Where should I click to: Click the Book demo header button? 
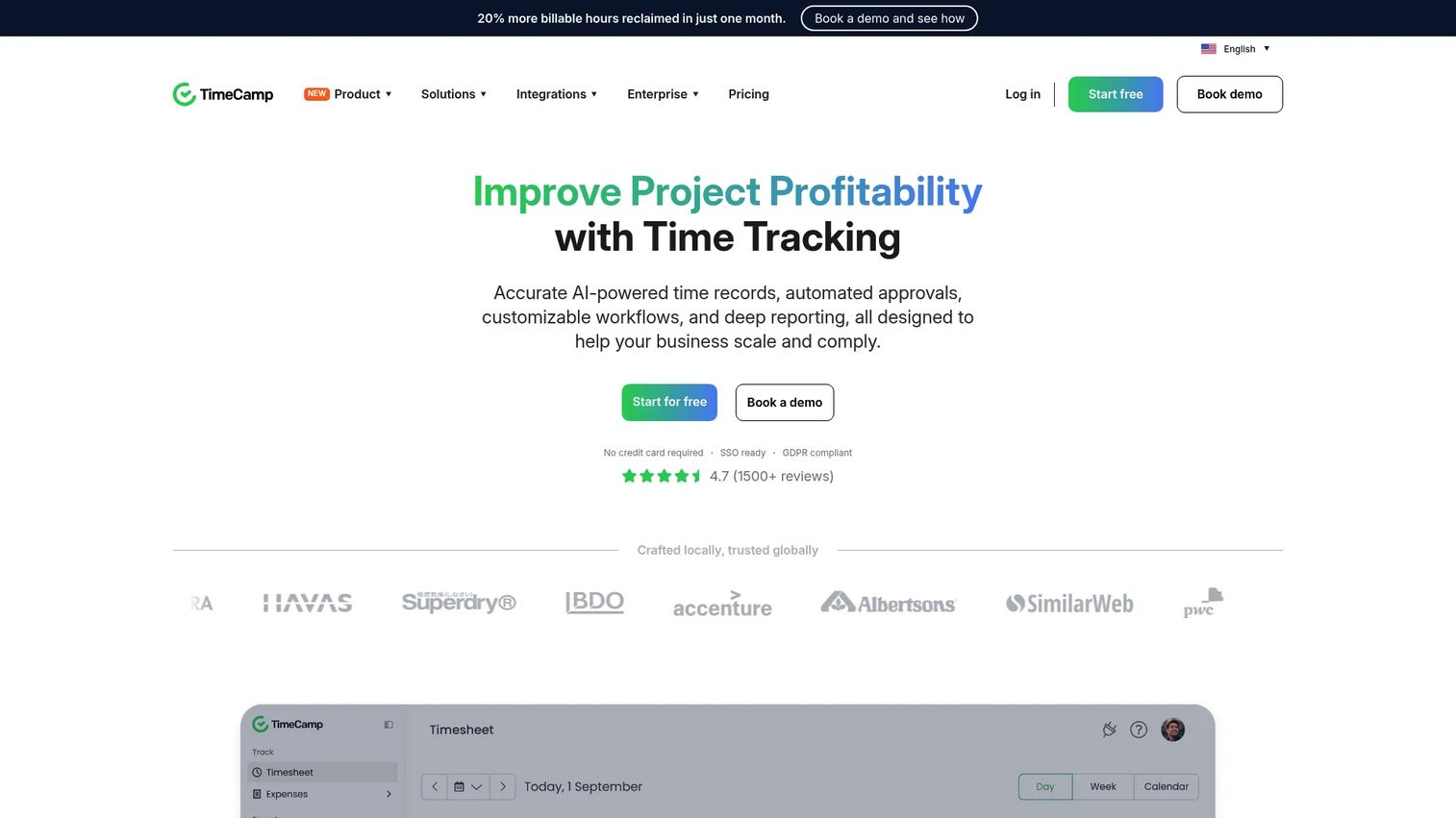point(1229,94)
